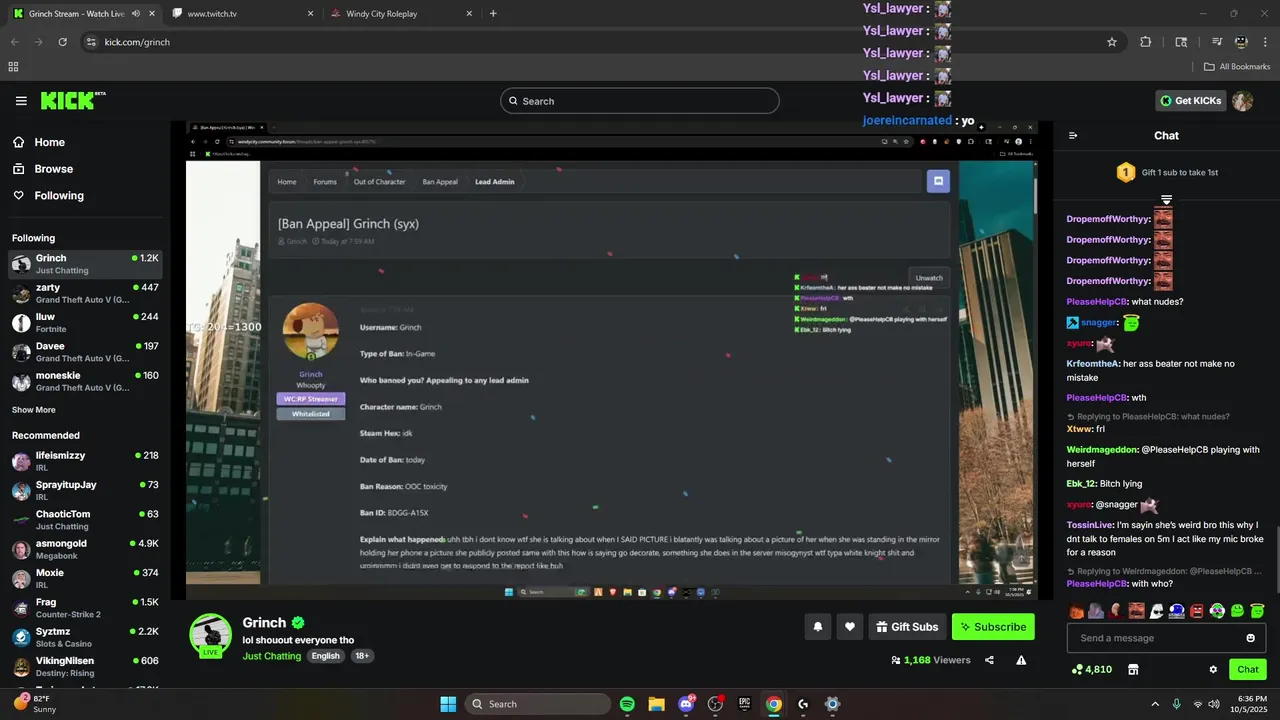Open zarty channel in Following list
The height and width of the screenshot is (720, 1280).
point(85,293)
